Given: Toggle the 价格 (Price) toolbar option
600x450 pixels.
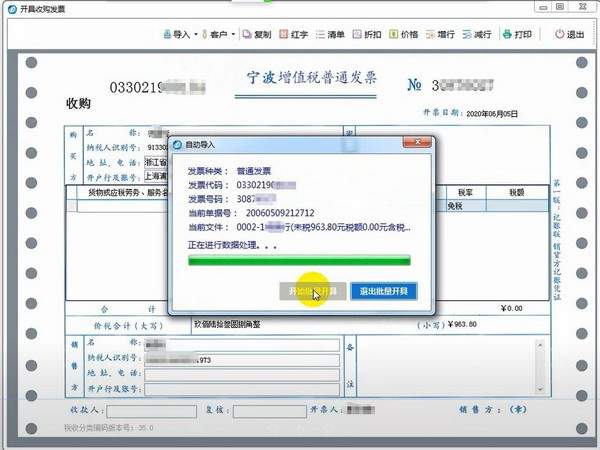Looking at the screenshot, I should (402, 34).
